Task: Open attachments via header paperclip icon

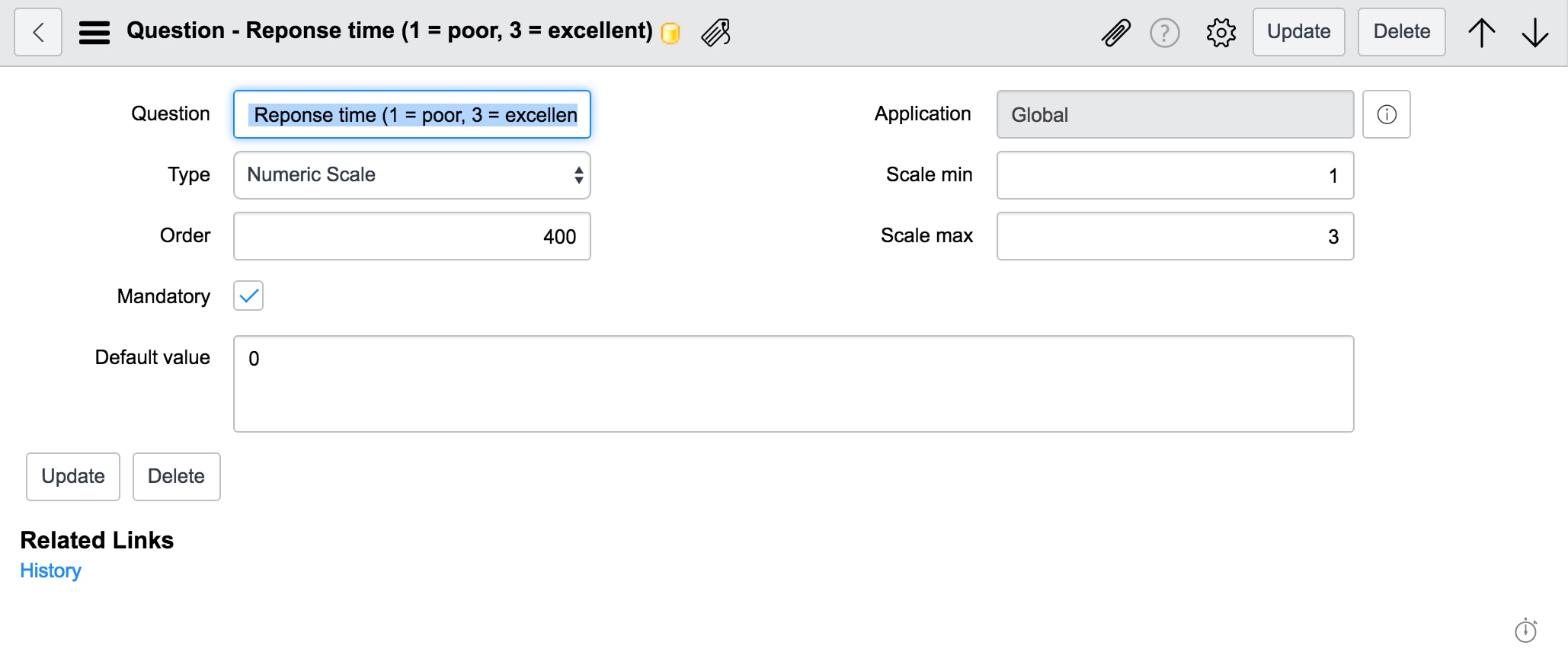Action: pos(1116,33)
